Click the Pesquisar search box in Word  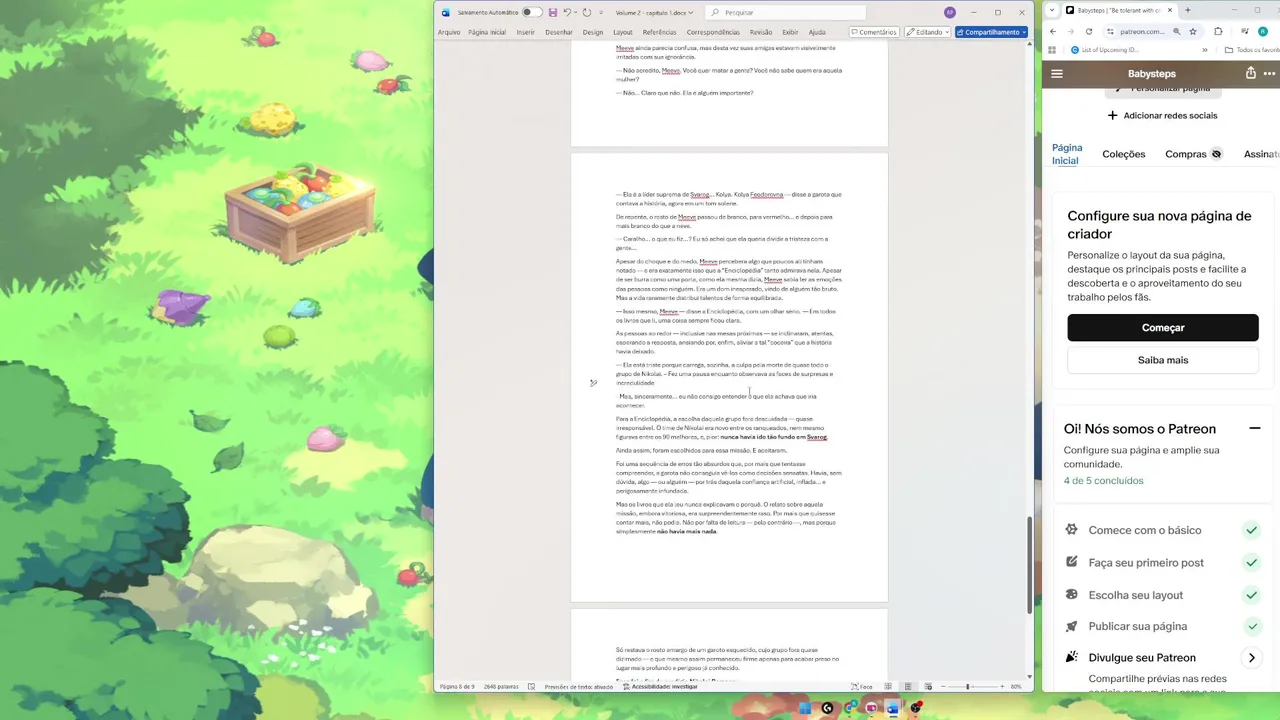[785, 12]
